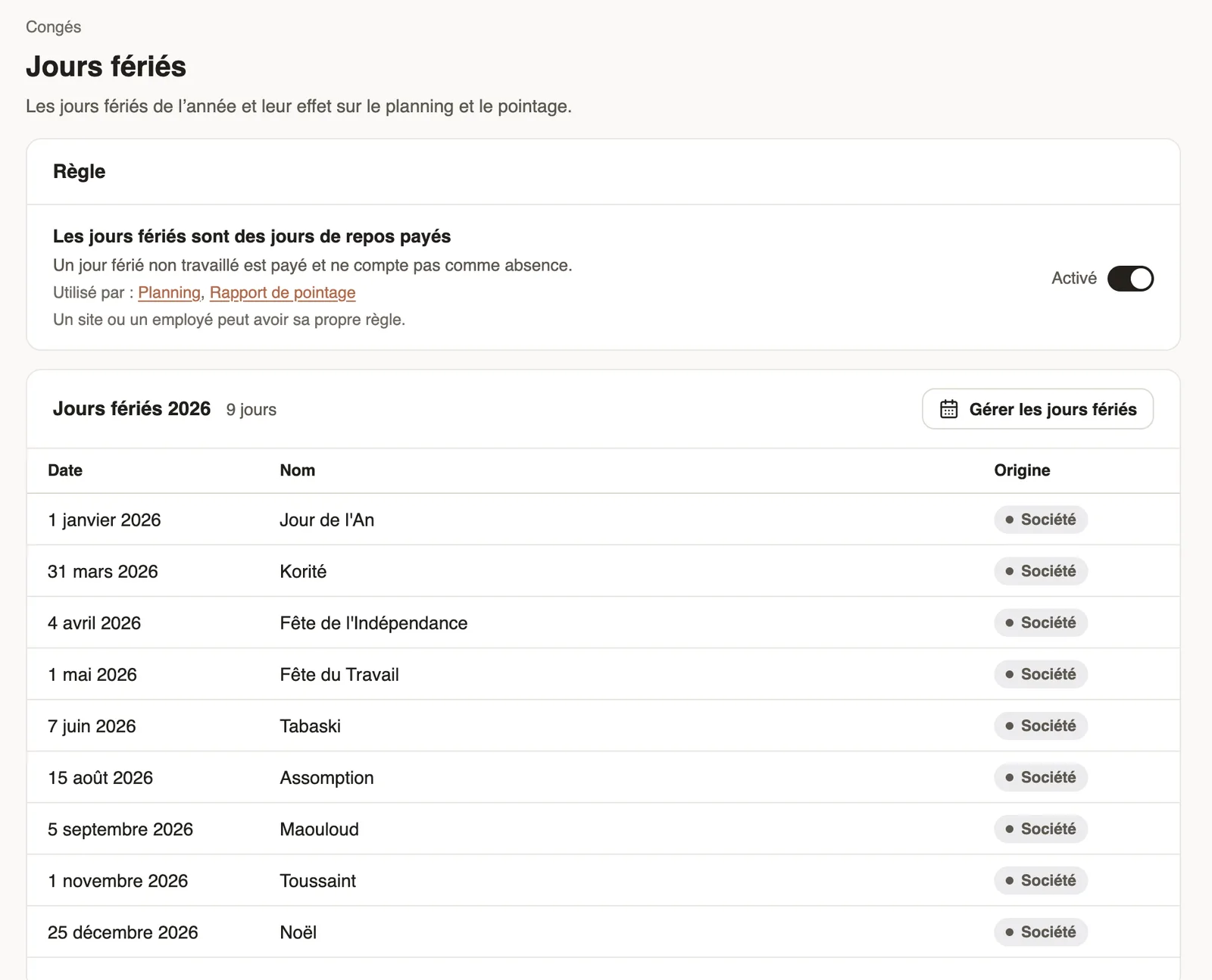The width and height of the screenshot is (1212, 980).
Task: Click Société badge for Fête du Travail
Action: click(x=1041, y=674)
